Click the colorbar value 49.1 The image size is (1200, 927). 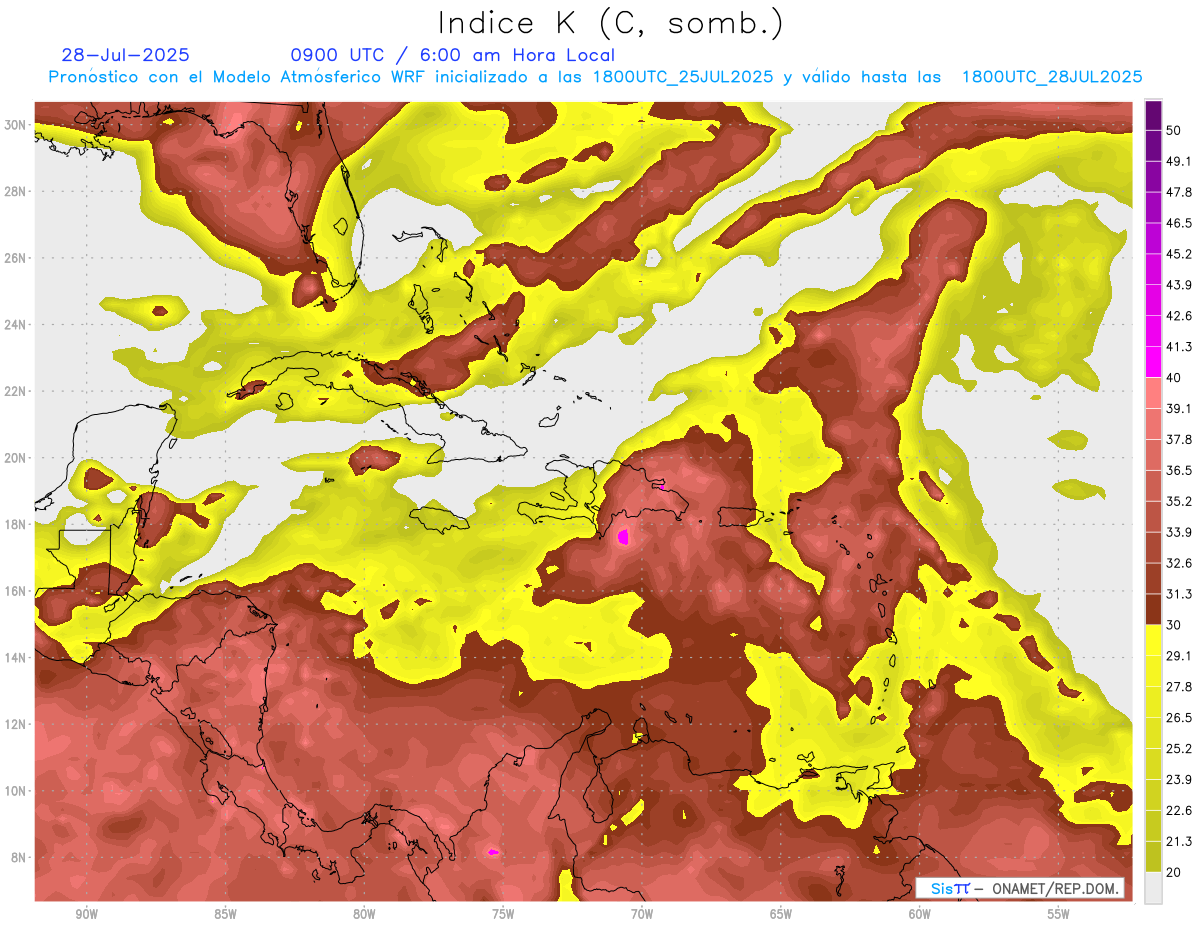(x=1179, y=161)
